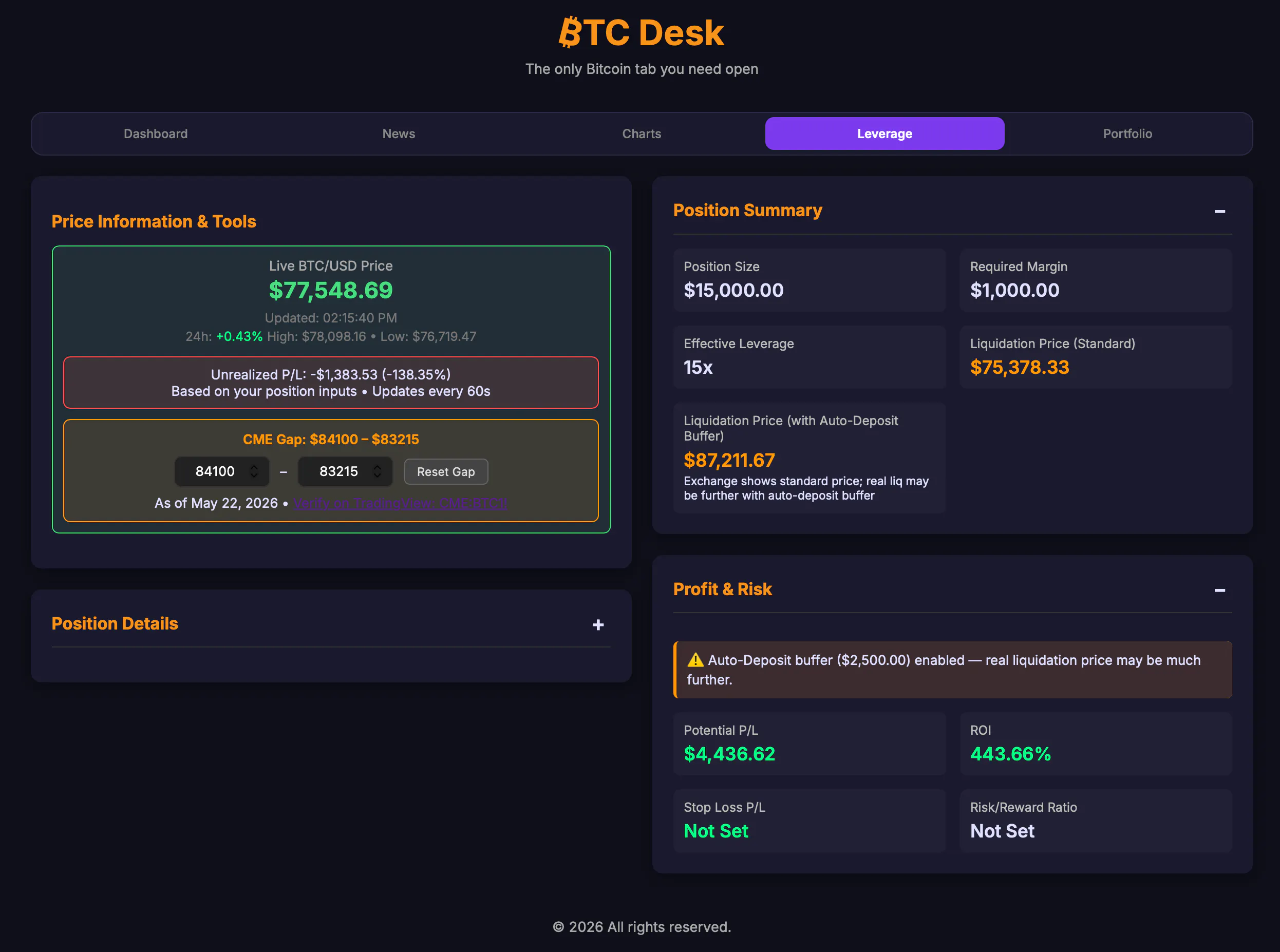Collapse the Position Summary panel
This screenshot has height=952, width=1280.
coord(1219,212)
